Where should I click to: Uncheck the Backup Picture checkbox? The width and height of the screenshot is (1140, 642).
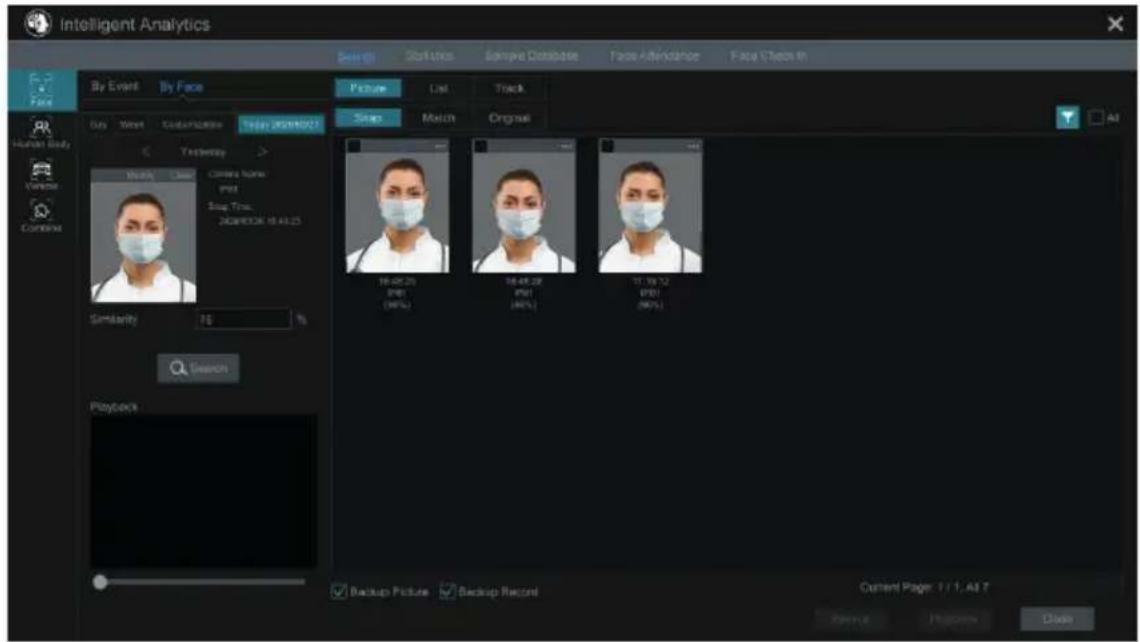[339, 591]
